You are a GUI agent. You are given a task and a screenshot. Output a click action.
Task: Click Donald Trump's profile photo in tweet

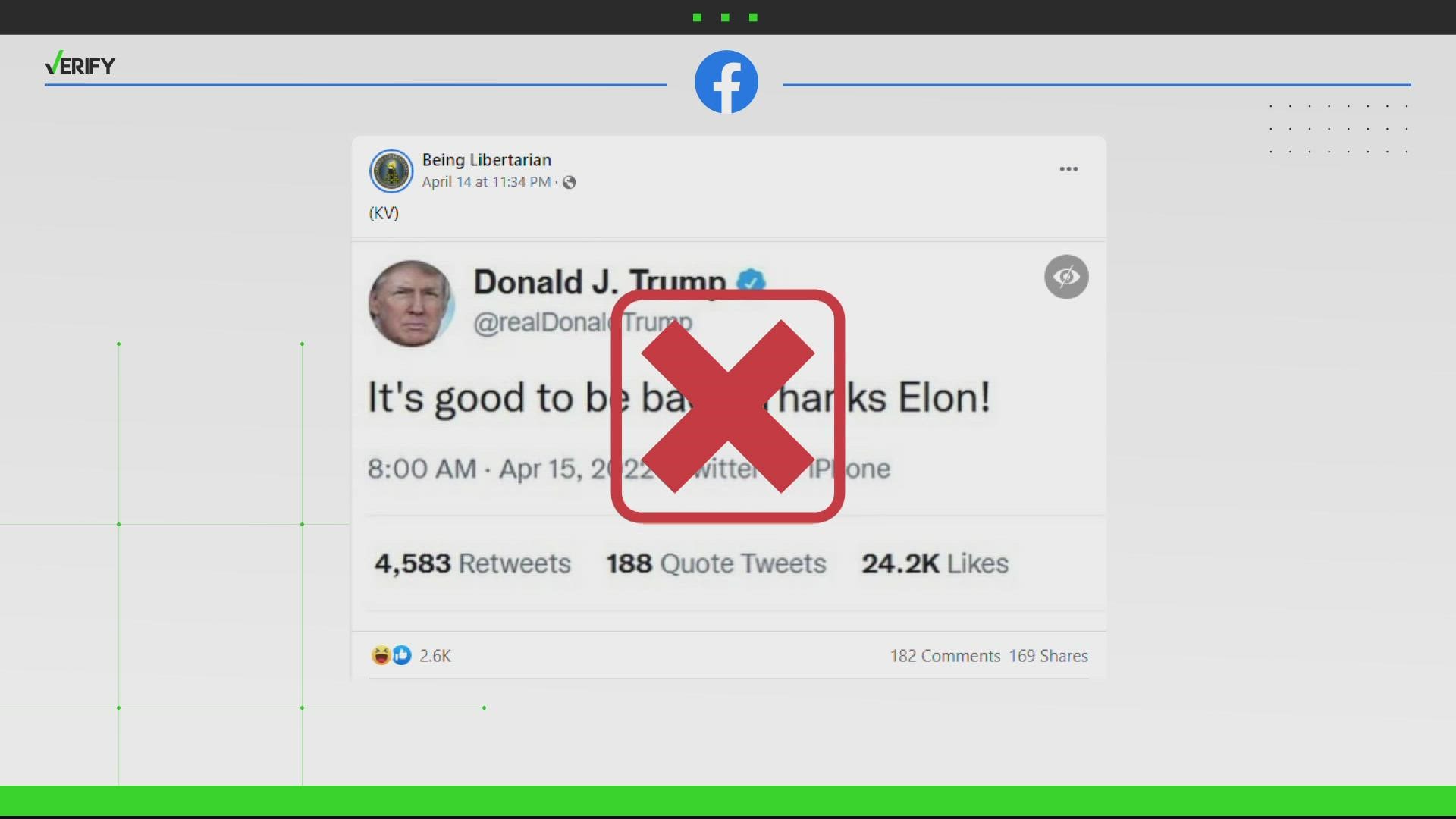point(412,303)
